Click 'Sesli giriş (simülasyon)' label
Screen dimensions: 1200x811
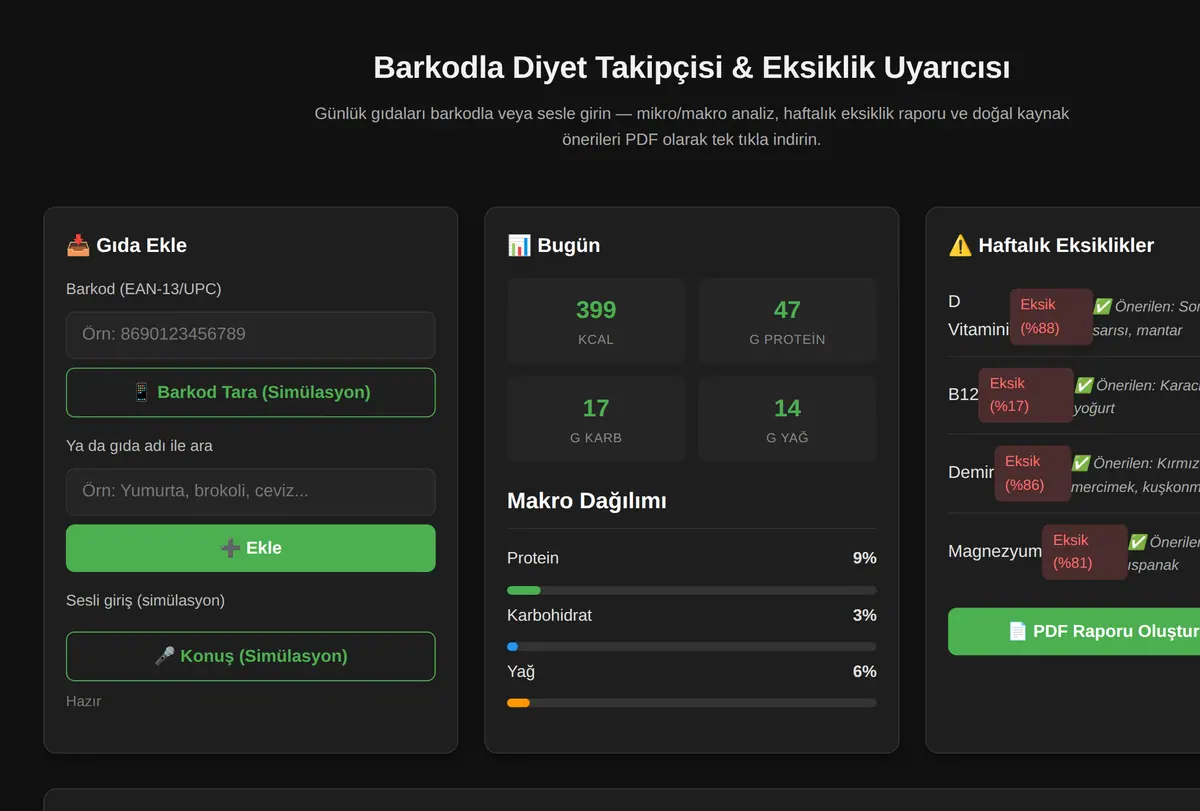pyautogui.click(x=145, y=600)
